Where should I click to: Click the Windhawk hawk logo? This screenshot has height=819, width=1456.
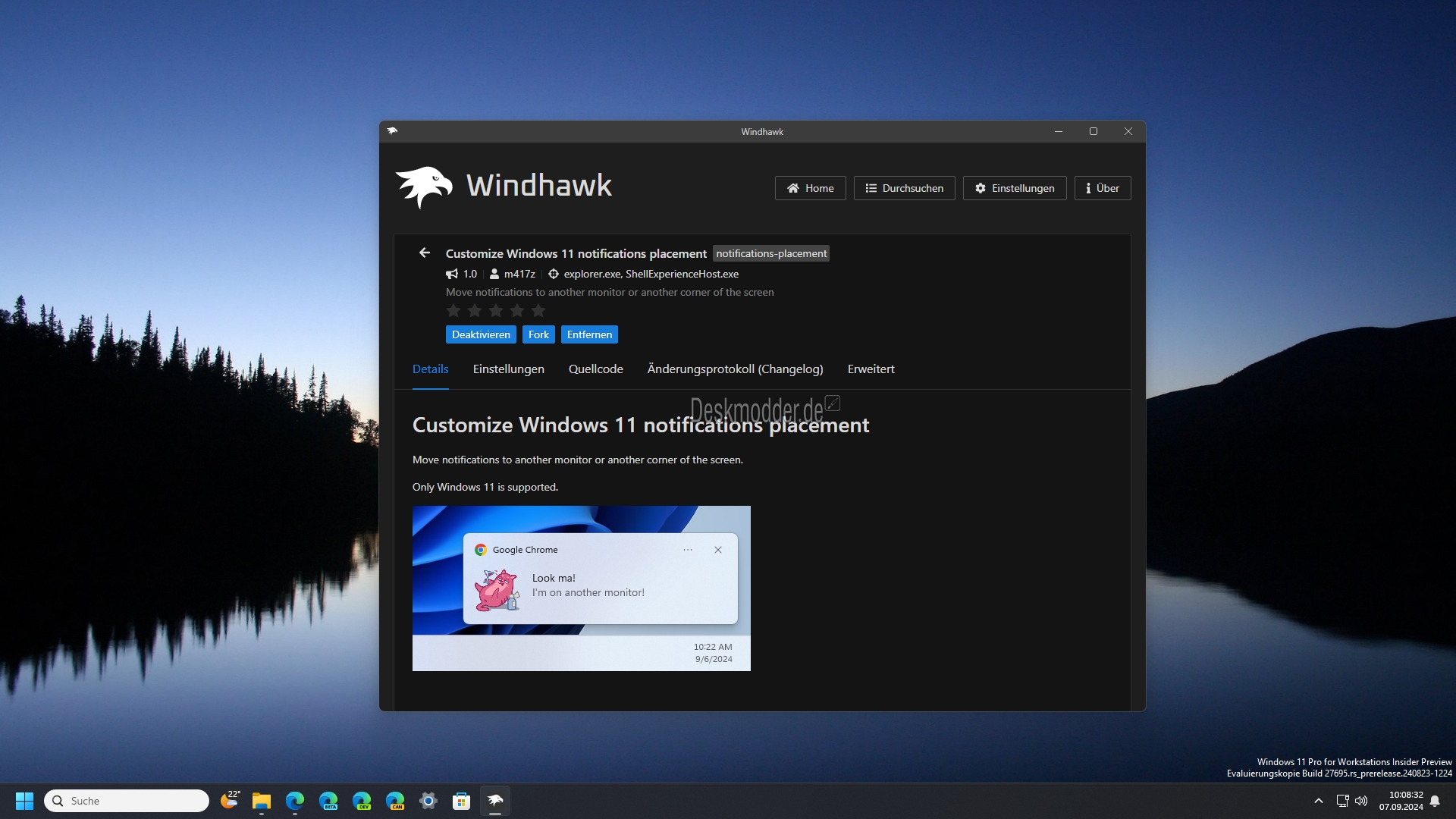pos(424,187)
